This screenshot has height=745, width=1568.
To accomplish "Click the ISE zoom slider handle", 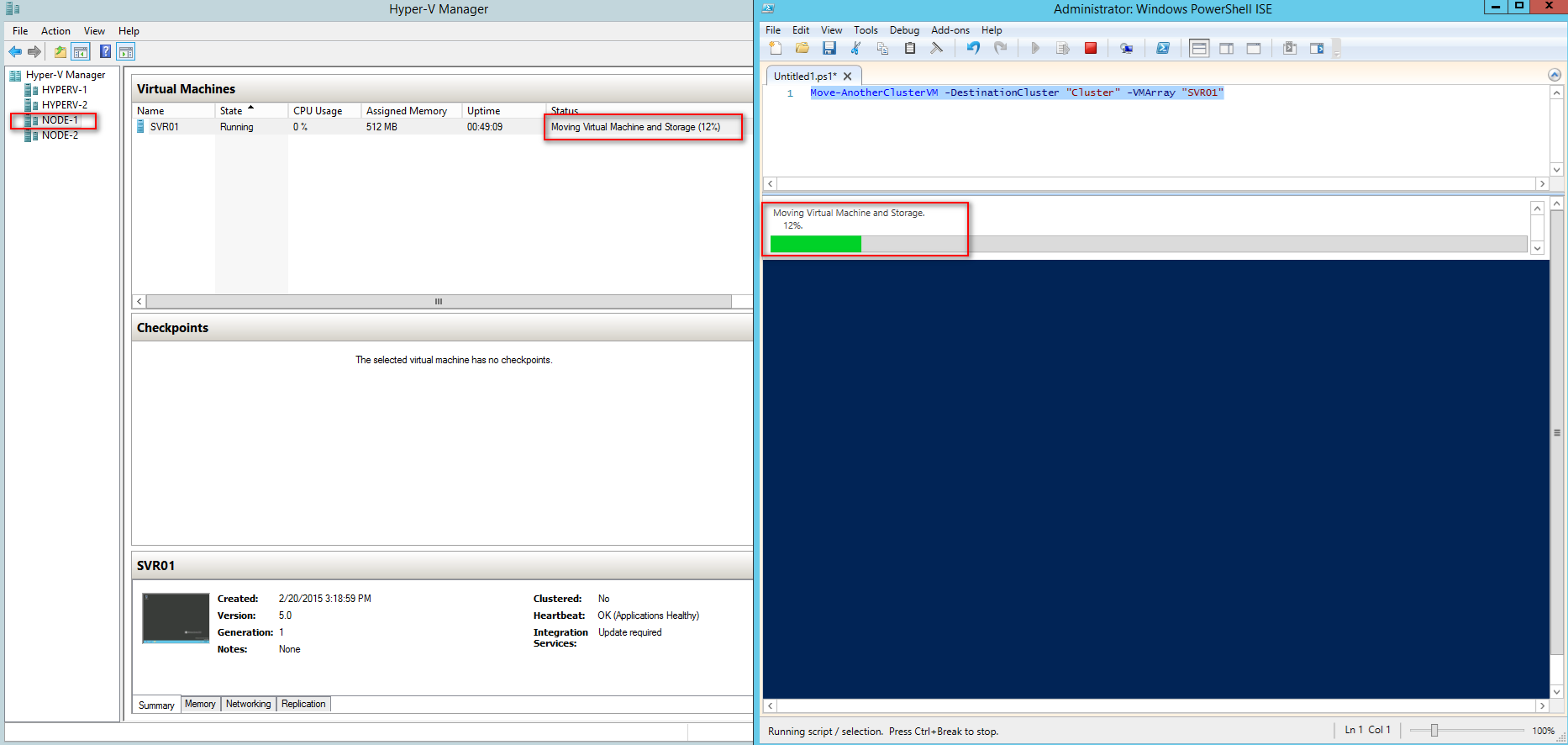I will coord(1434,730).
